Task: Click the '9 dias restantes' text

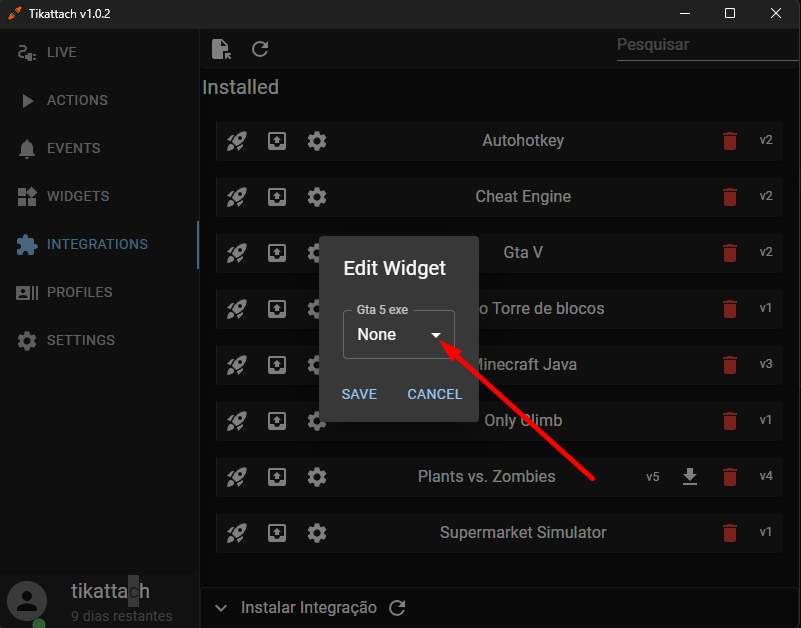Action: pyautogui.click(x=122, y=616)
